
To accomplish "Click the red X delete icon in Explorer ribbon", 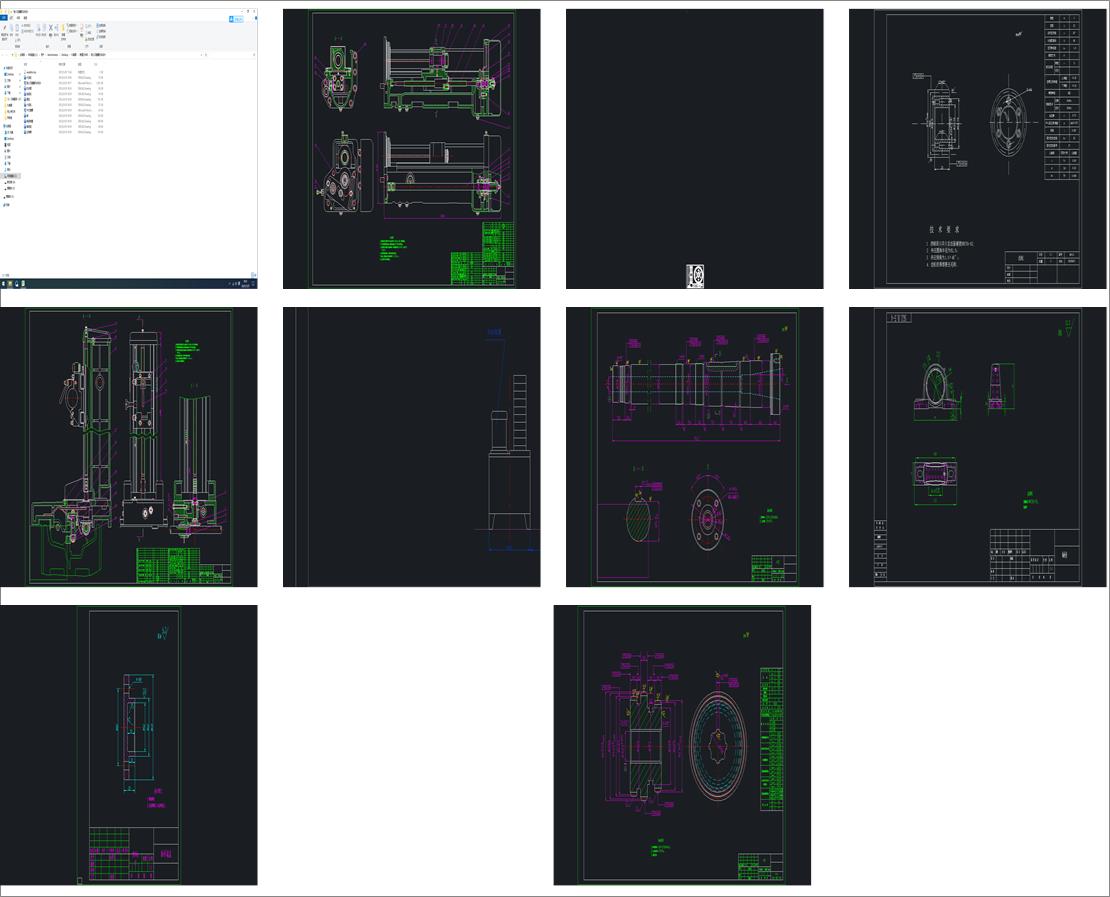I will point(50,28).
